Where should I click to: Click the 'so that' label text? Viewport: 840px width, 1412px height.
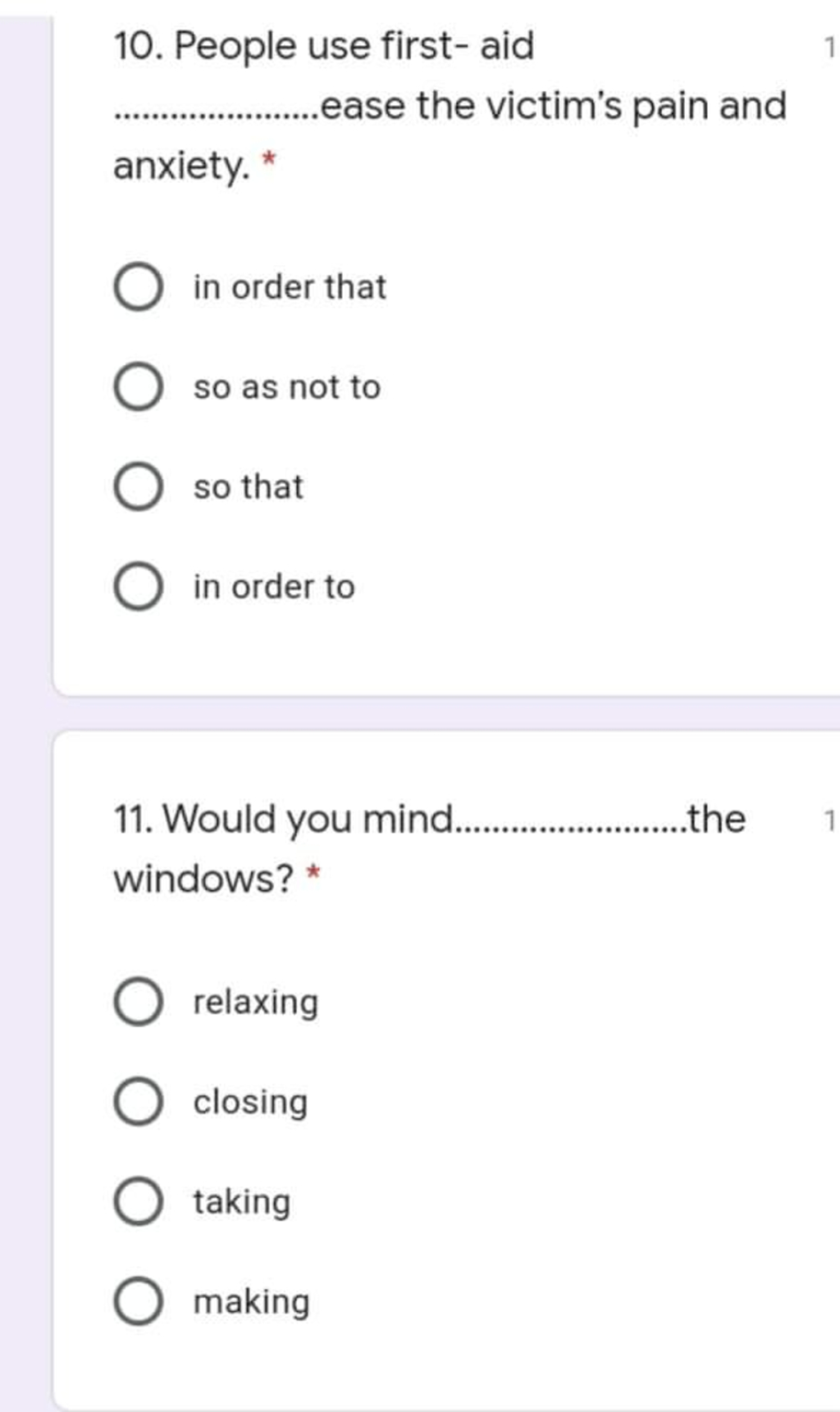click(249, 487)
